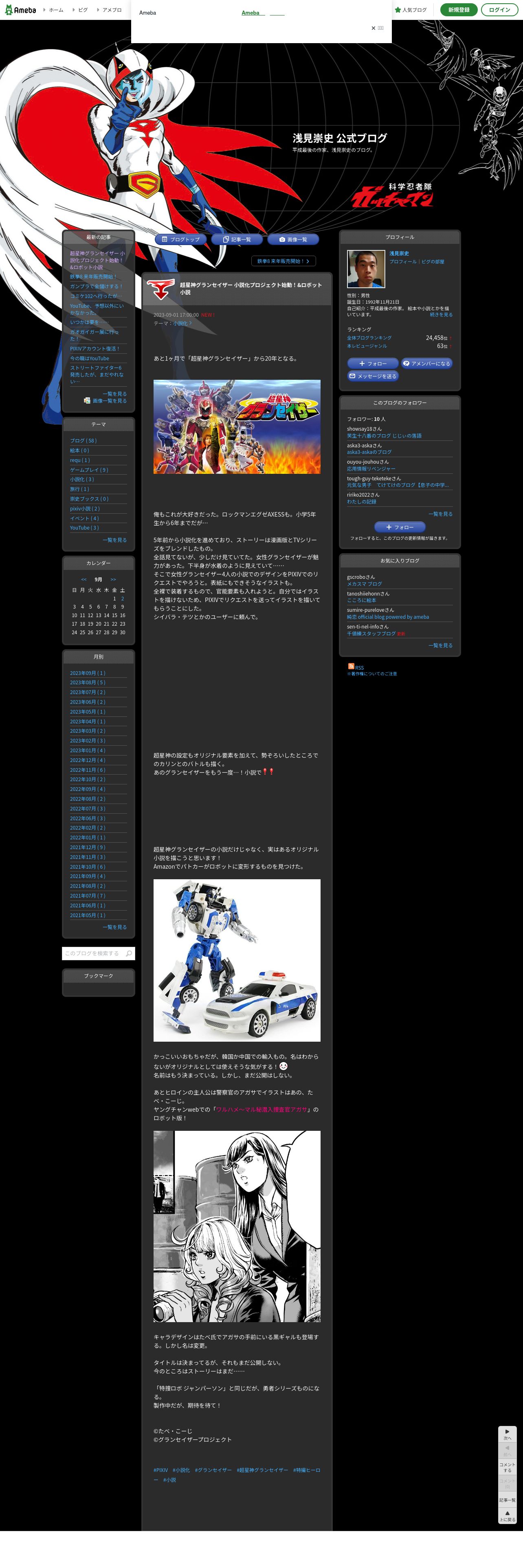Go to ブログトップ tab

[181, 239]
